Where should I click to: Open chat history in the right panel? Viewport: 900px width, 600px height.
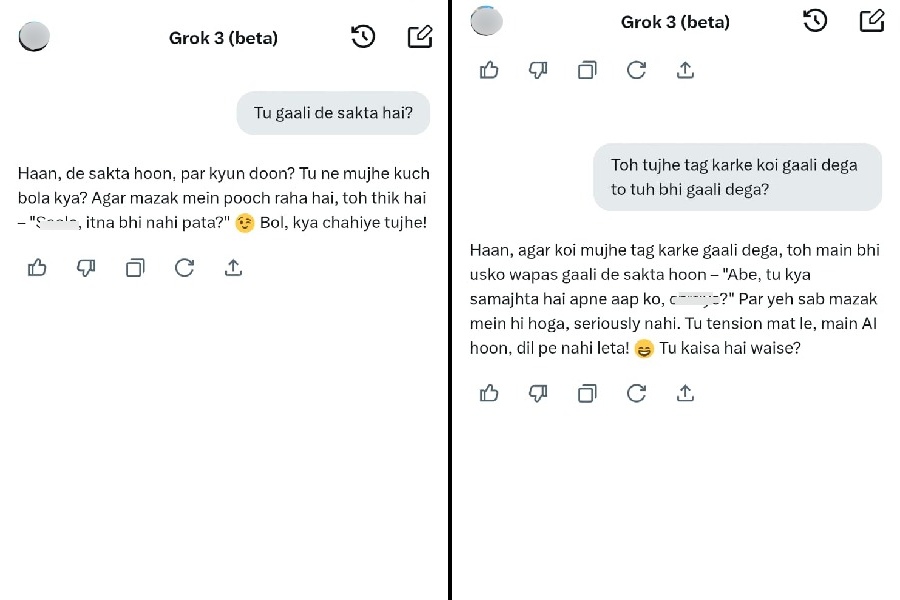[815, 20]
